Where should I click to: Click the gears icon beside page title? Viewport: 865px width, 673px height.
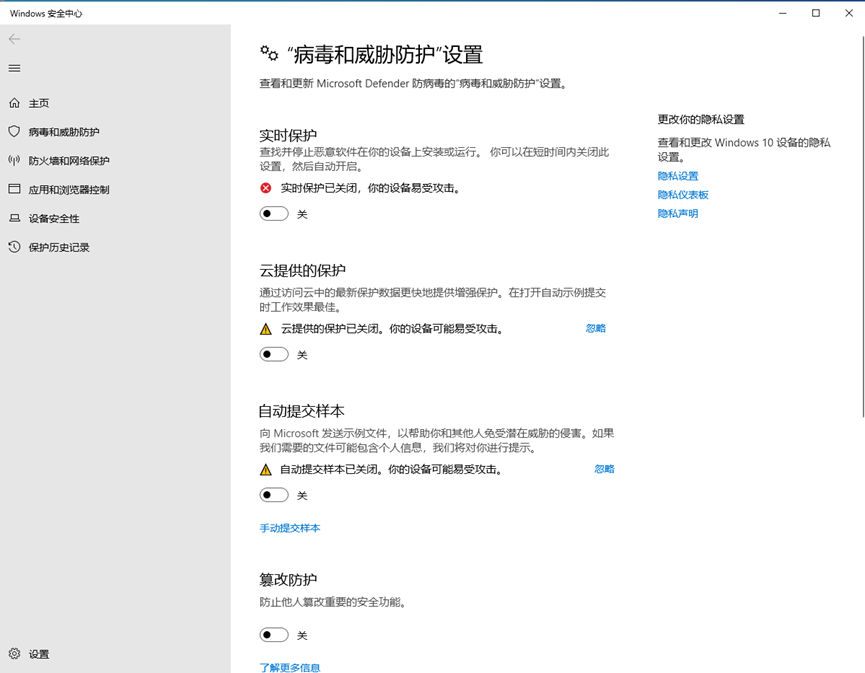269,54
